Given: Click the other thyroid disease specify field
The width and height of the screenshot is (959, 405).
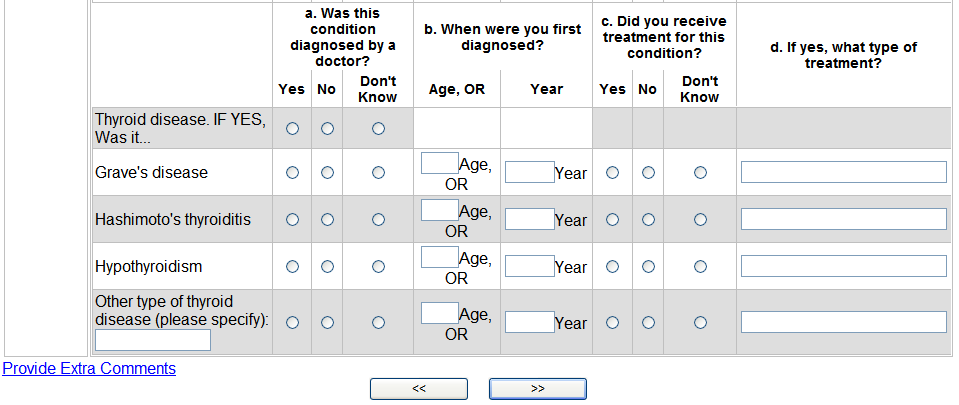Looking at the screenshot, I should (x=153, y=340).
